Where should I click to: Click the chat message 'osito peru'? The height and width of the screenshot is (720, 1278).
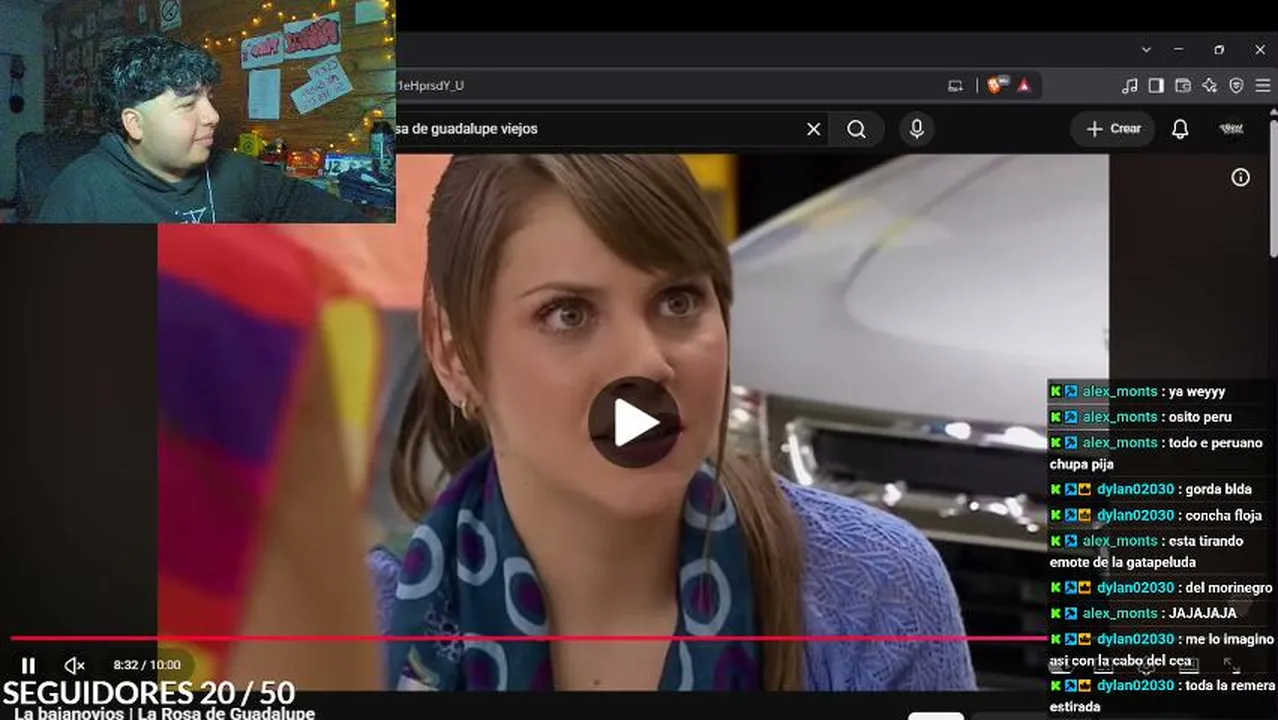click(1200, 417)
